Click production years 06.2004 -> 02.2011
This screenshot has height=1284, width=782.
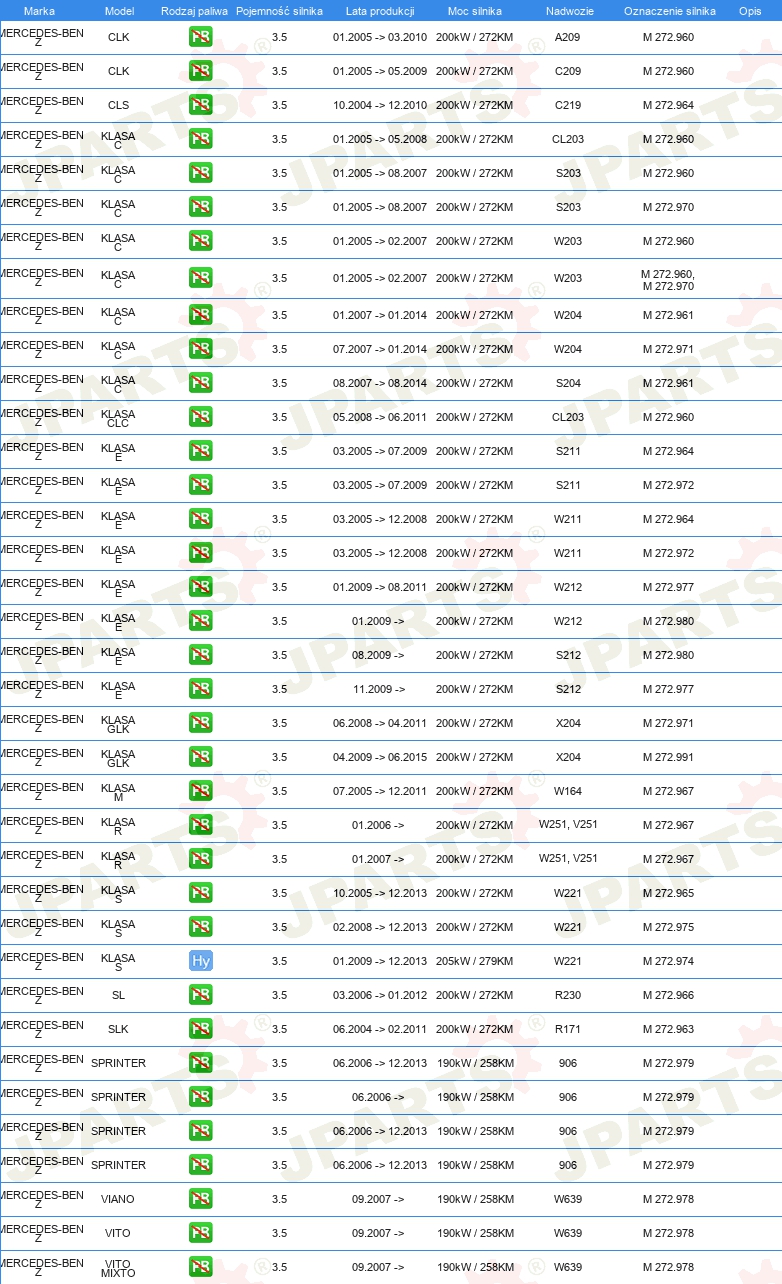click(x=380, y=1029)
